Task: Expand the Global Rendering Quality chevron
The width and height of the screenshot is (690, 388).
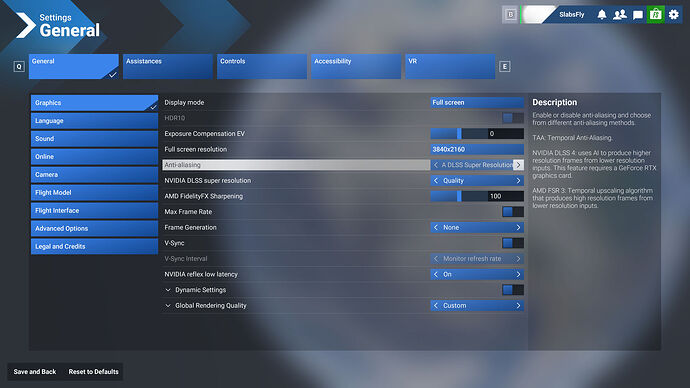Action: [168, 306]
